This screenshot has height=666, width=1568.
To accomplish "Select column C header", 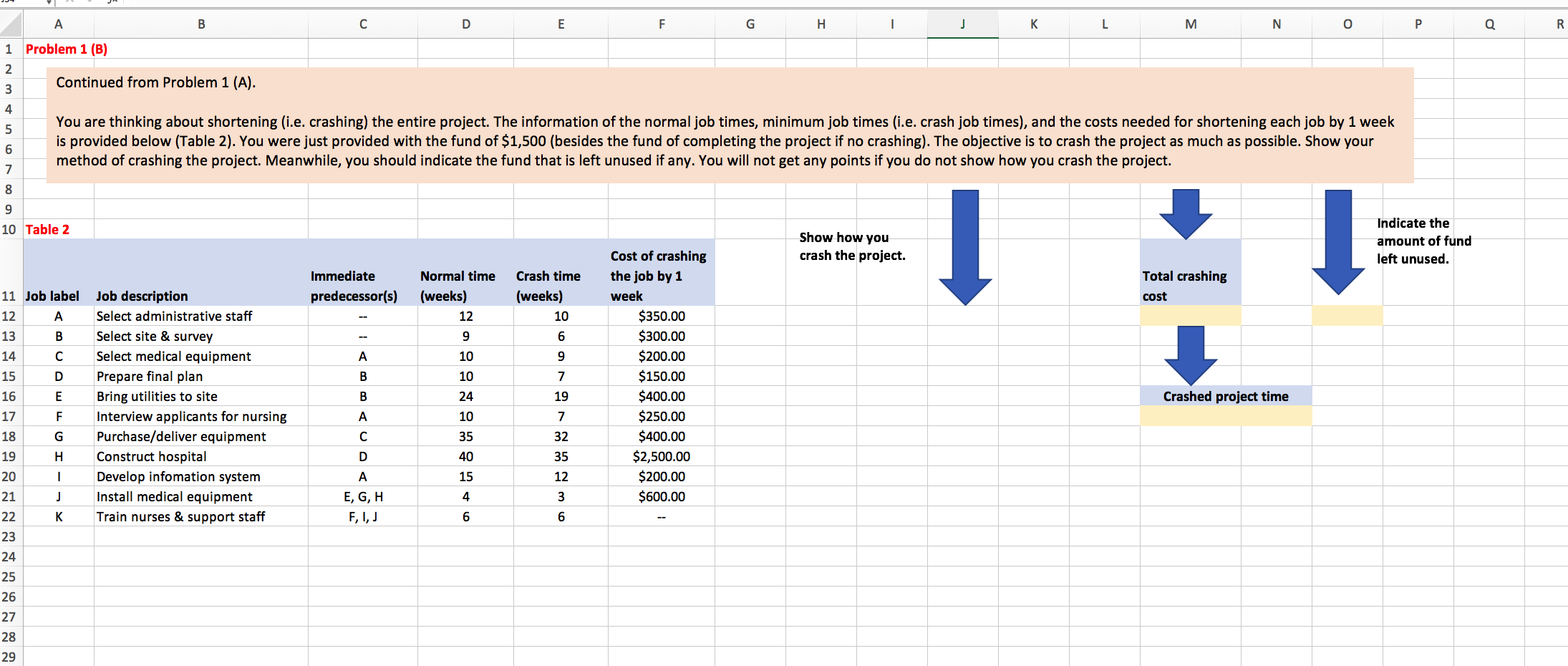I will [363, 24].
